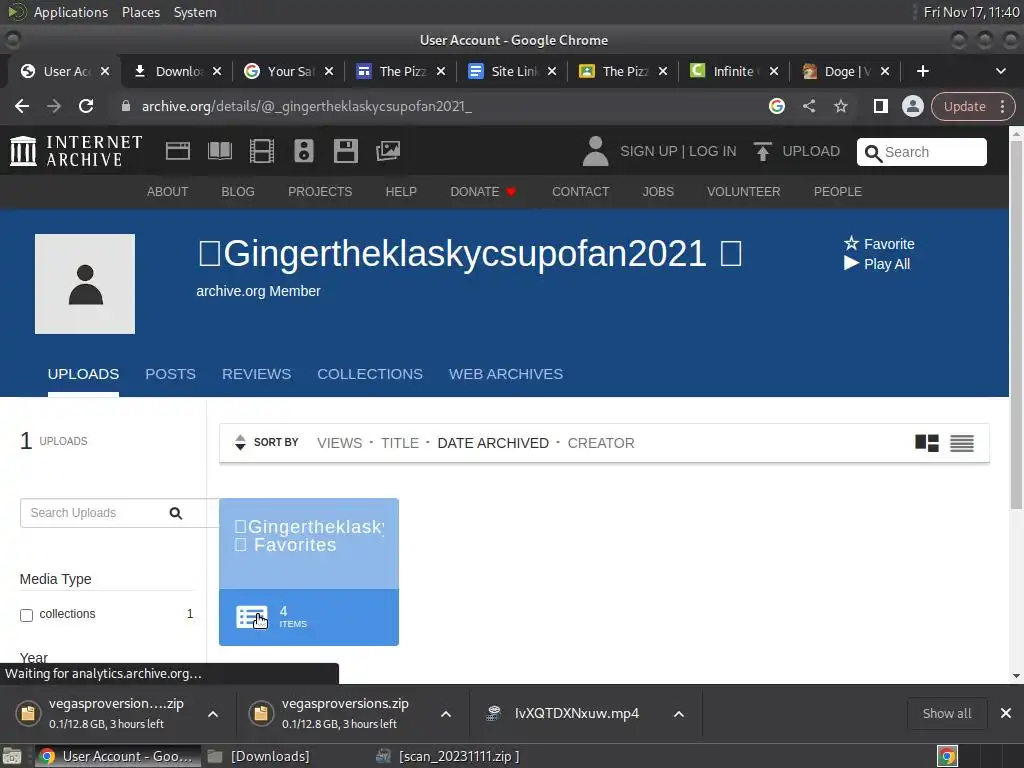Close the downloads bar

pos(1006,714)
